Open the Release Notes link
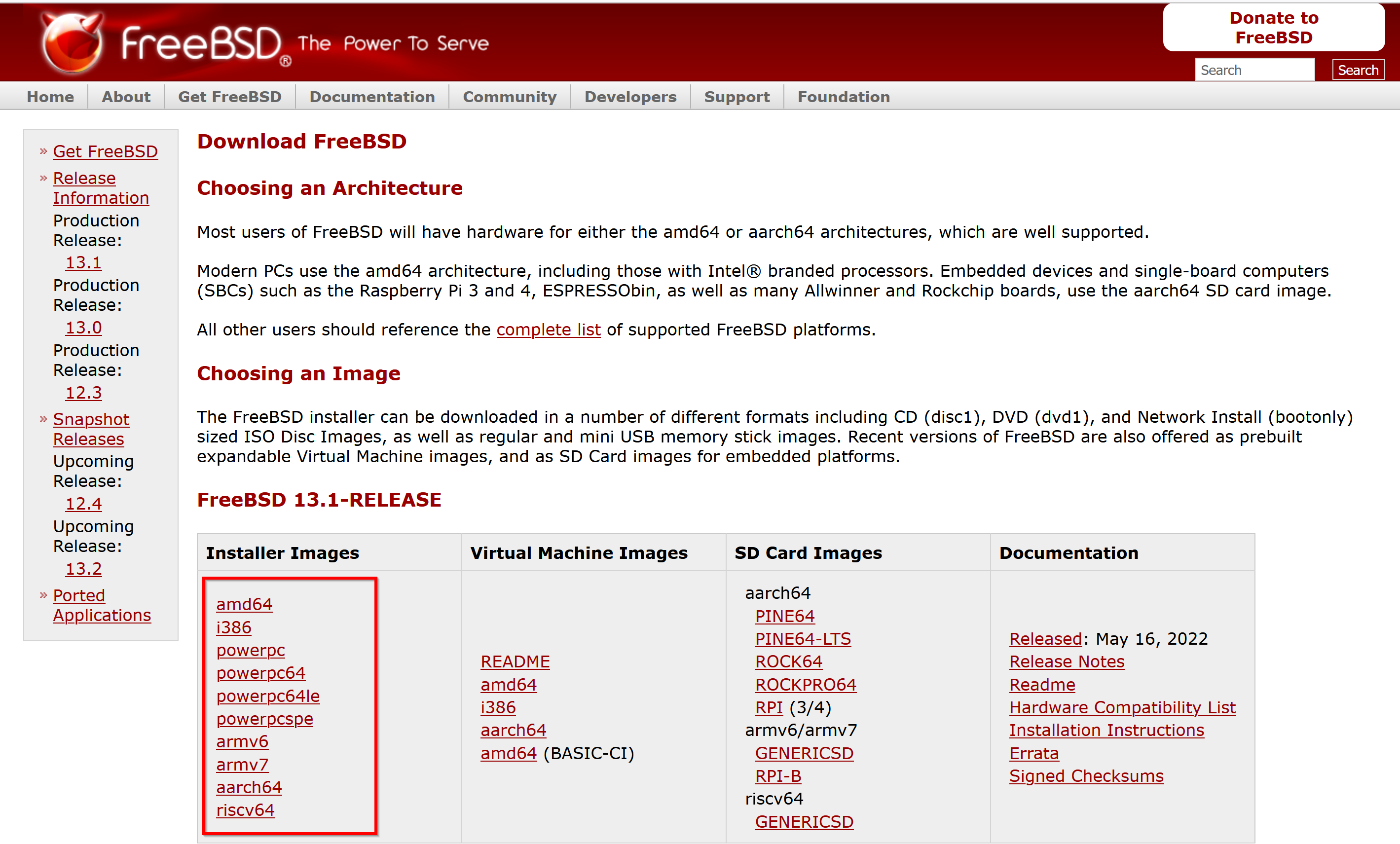 1067,661
